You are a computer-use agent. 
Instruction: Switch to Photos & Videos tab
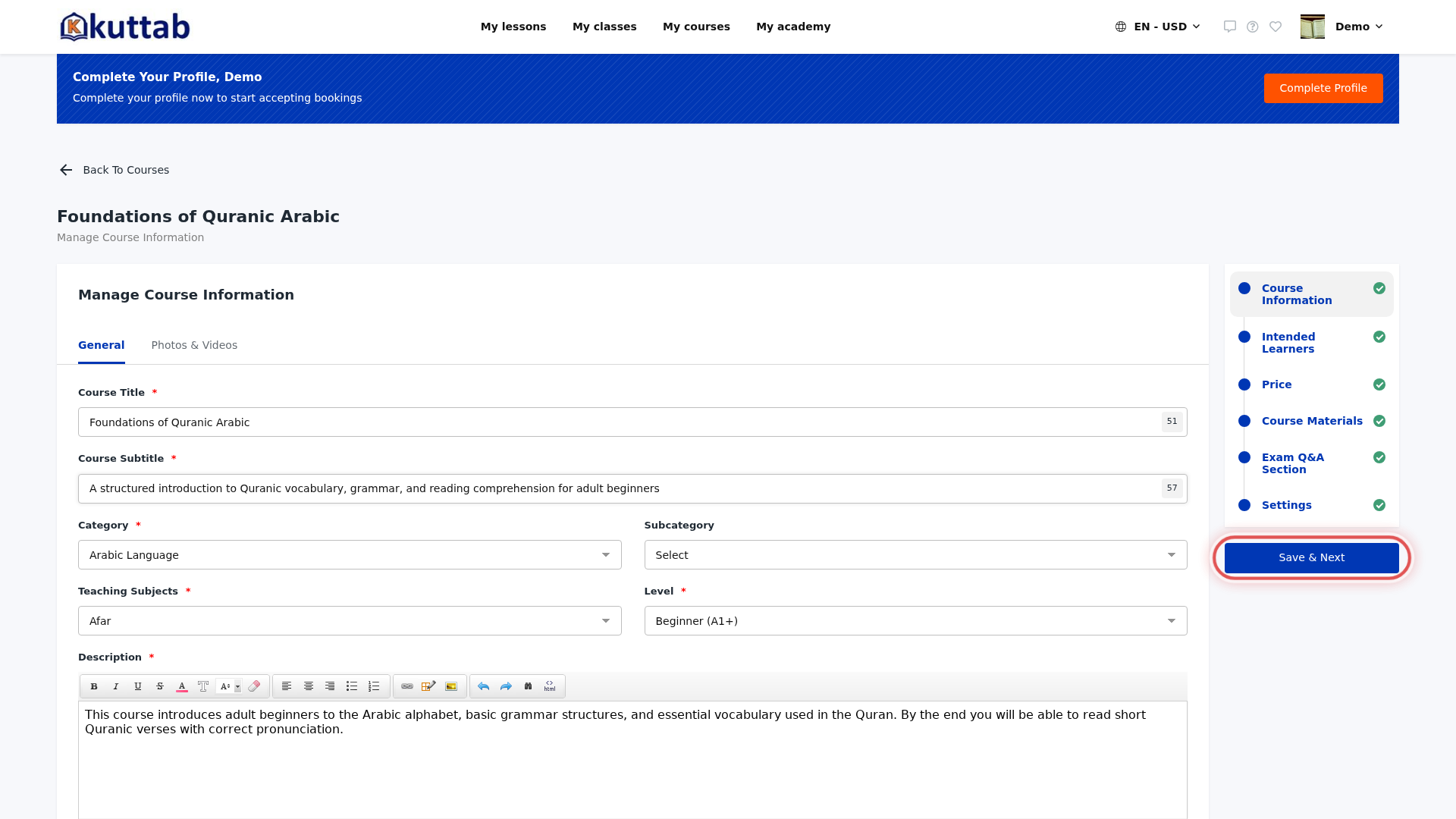point(194,345)
